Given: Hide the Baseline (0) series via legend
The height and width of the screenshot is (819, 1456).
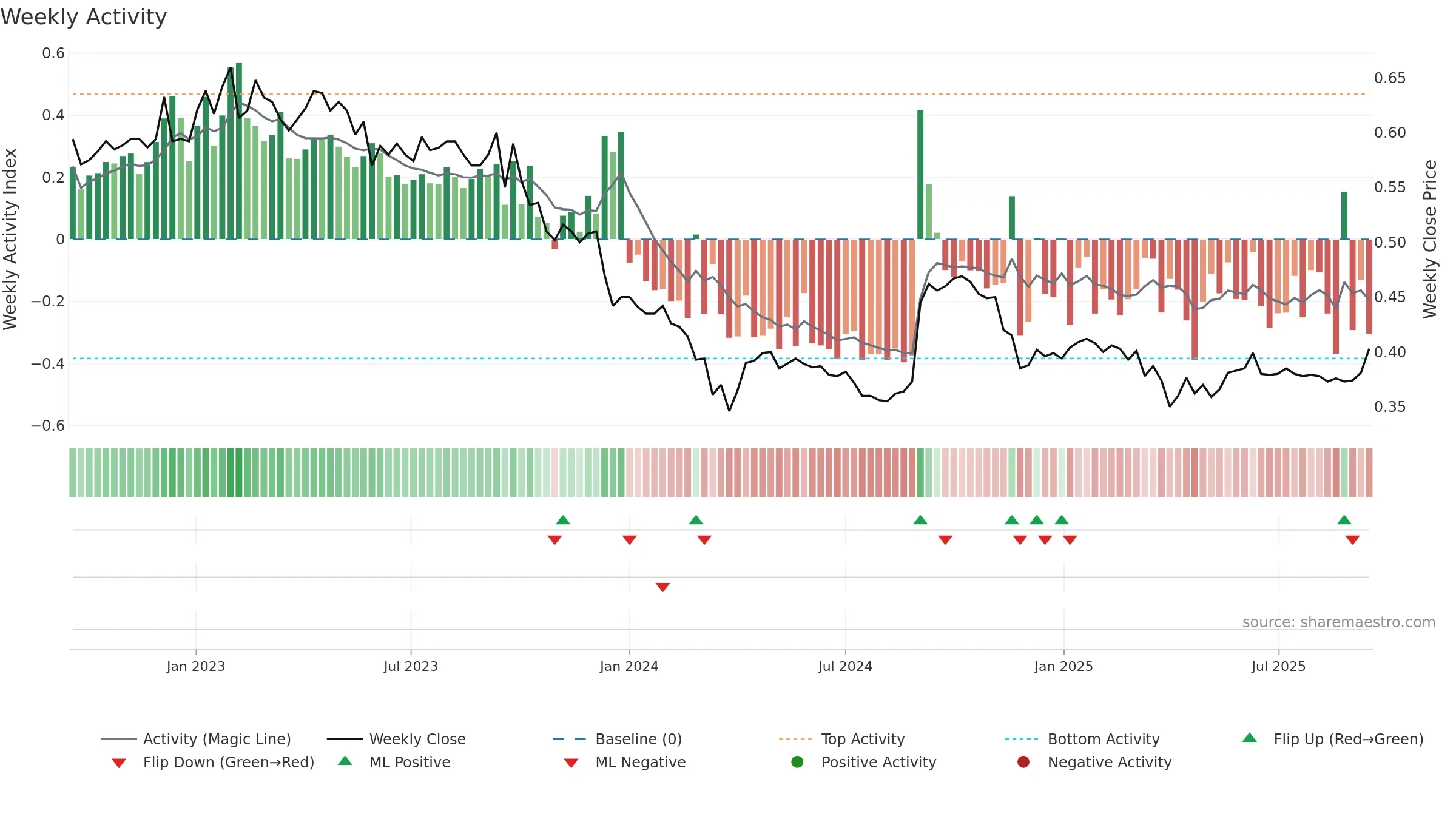Looking at the screenshot, I should [618, 739].
